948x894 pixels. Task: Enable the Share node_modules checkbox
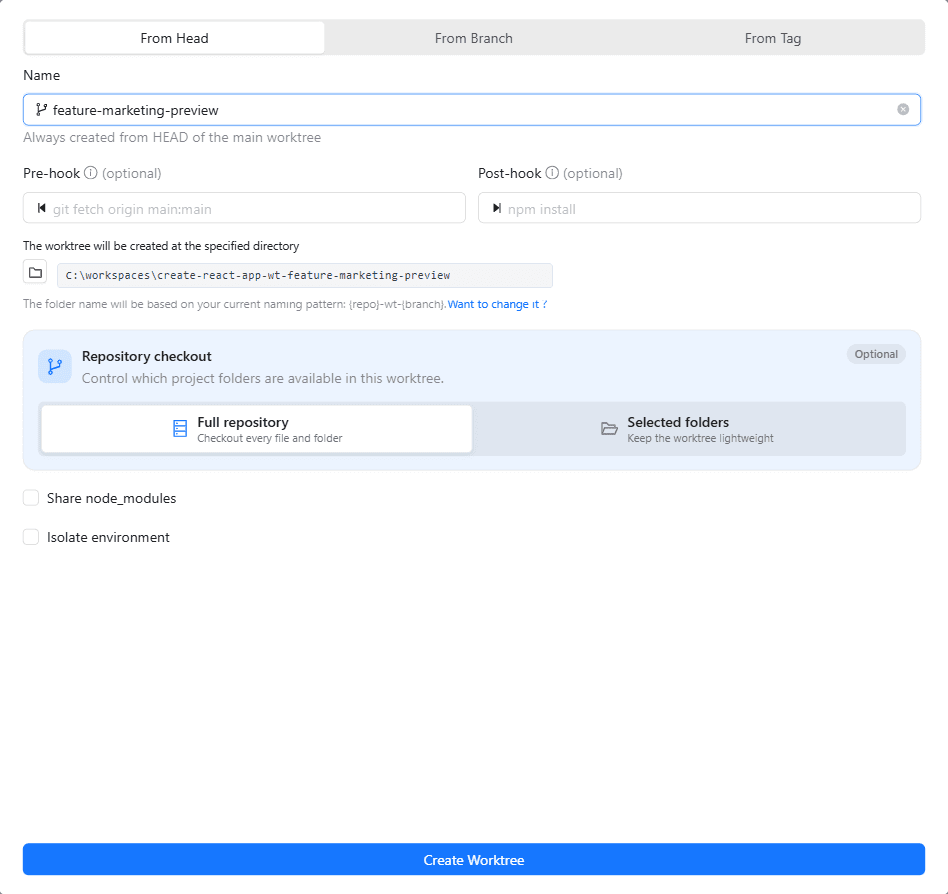coord(31,498)
